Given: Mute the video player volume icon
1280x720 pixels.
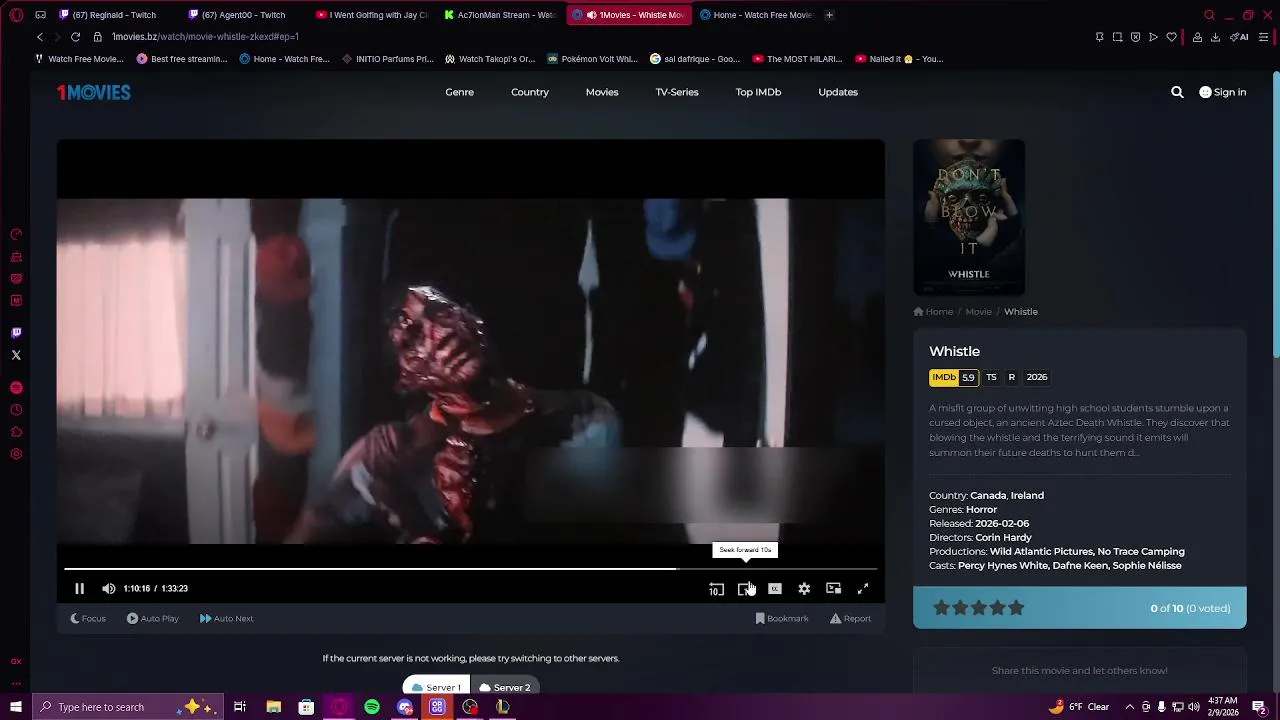Looking at the screenshot, I should coord(108,588).
